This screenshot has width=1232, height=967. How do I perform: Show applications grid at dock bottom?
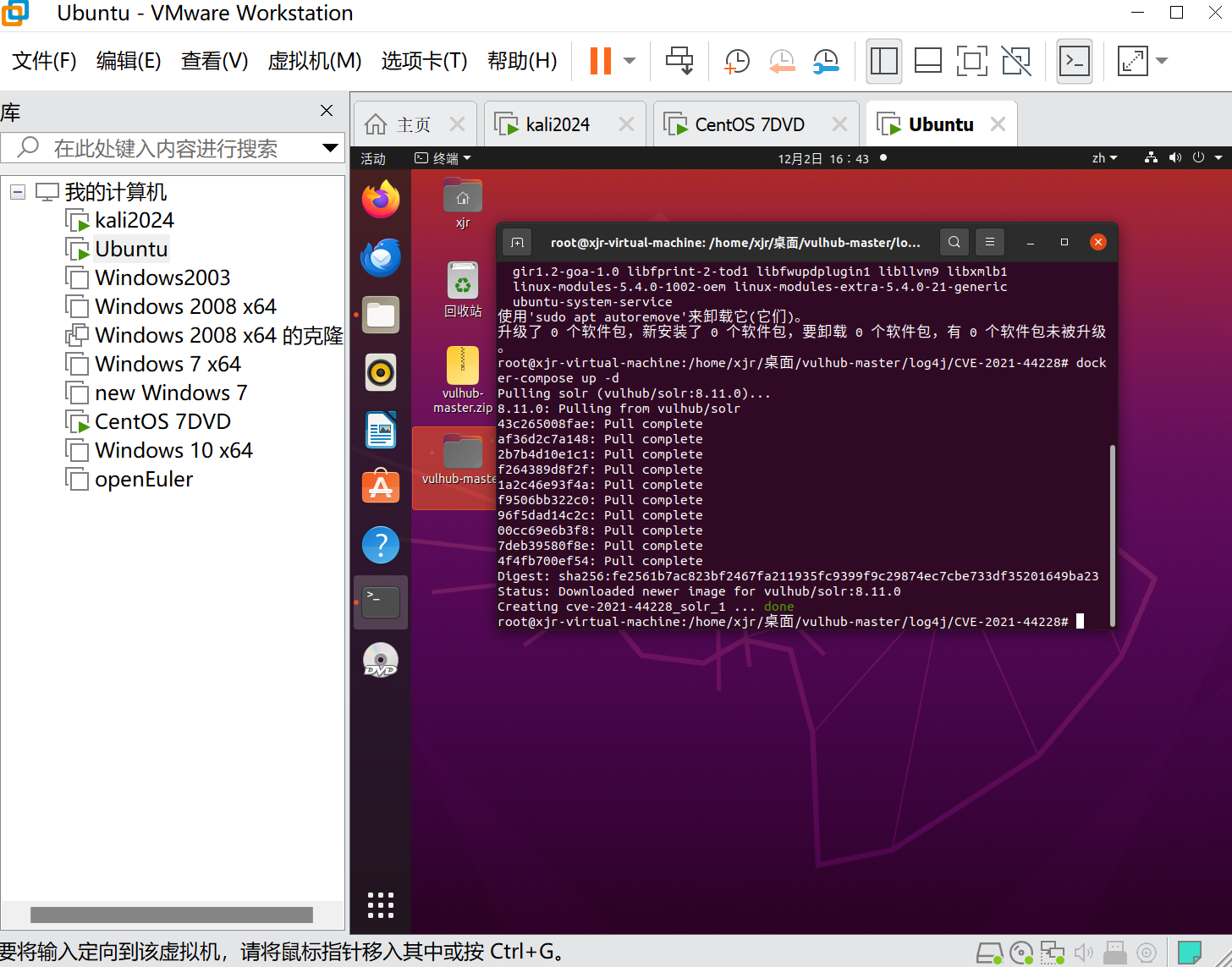(381, 905)
